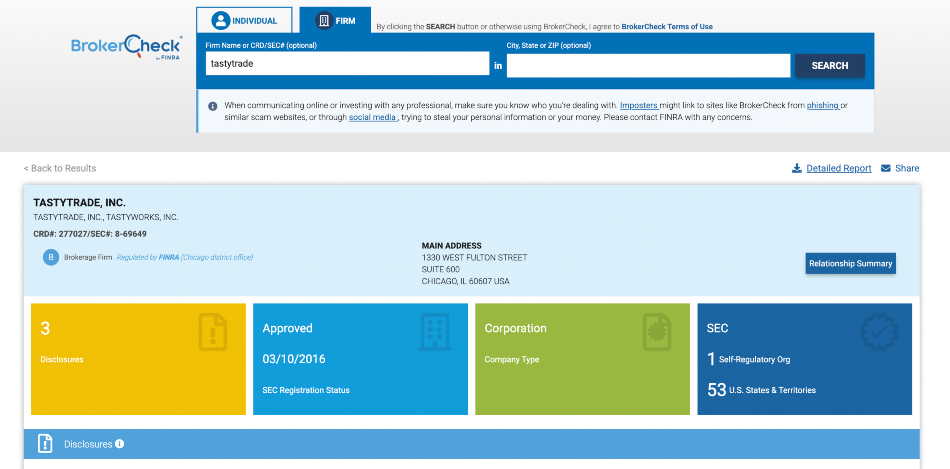Viewport: 950px width, 469px height.
Task: Switch to the Individual search tab
Action: pyautogui.click(x=244, y=21)
